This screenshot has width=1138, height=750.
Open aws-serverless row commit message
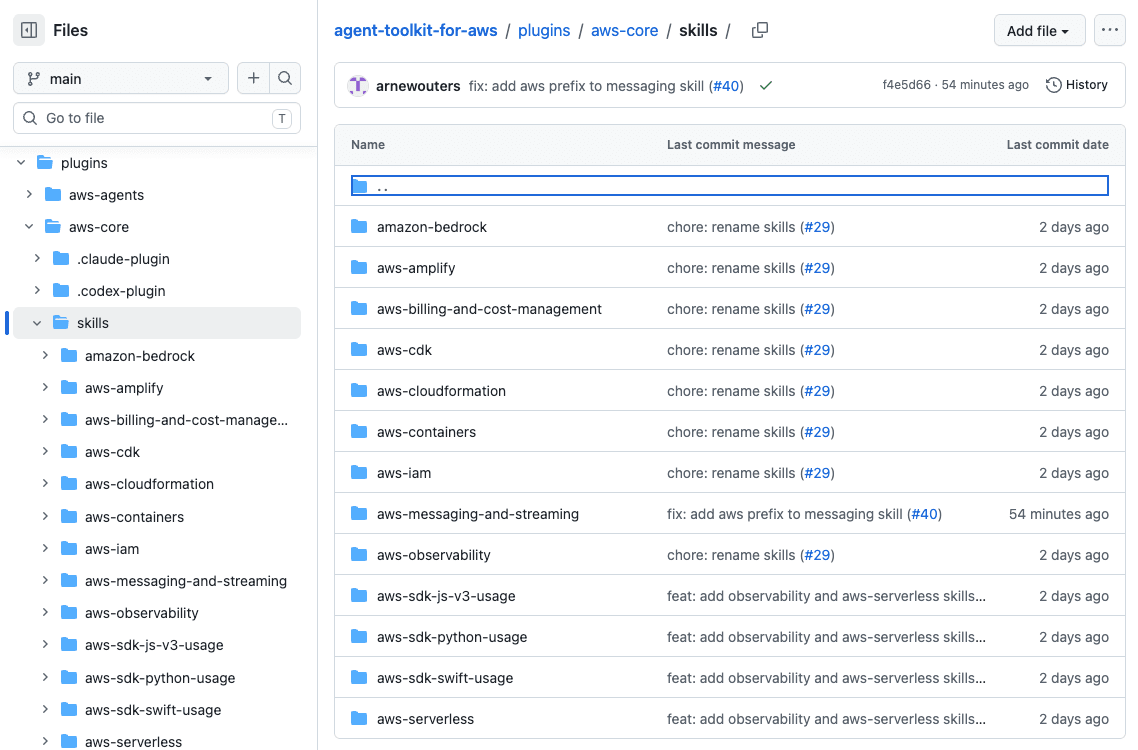[x=826, y=719]
